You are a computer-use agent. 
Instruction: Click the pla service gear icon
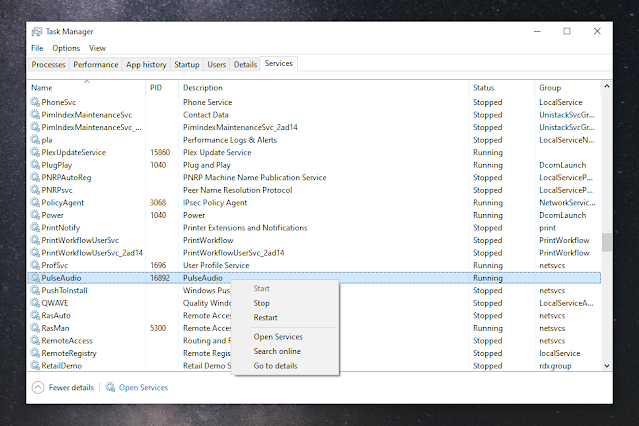click(x=35, y=140)
